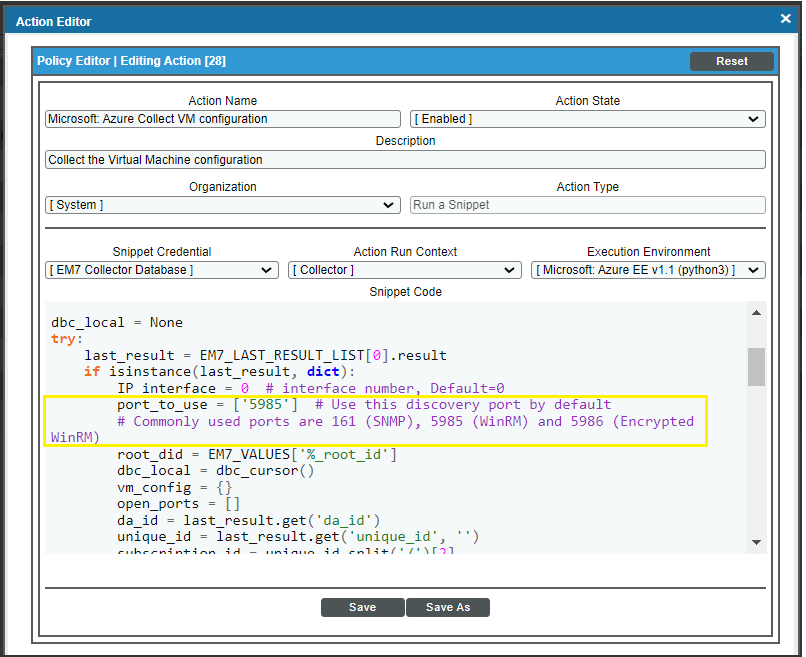Click the 'root_did = EM7_VALUES' line
Image resolution: width=806 pixels, height=657 pixels.
coord(257,454)
